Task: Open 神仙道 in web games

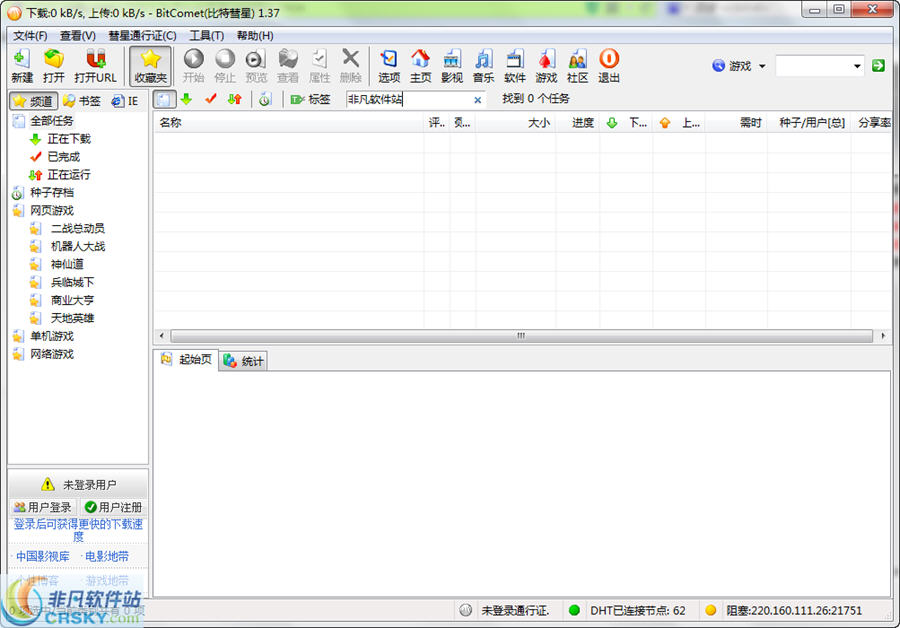Action: pos(67,264)
